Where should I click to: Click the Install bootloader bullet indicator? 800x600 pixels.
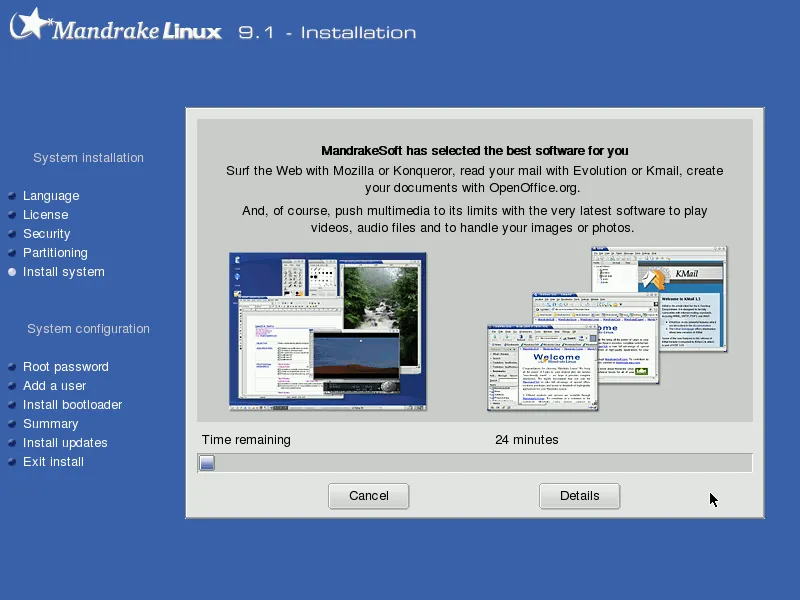tap(12, 405)
